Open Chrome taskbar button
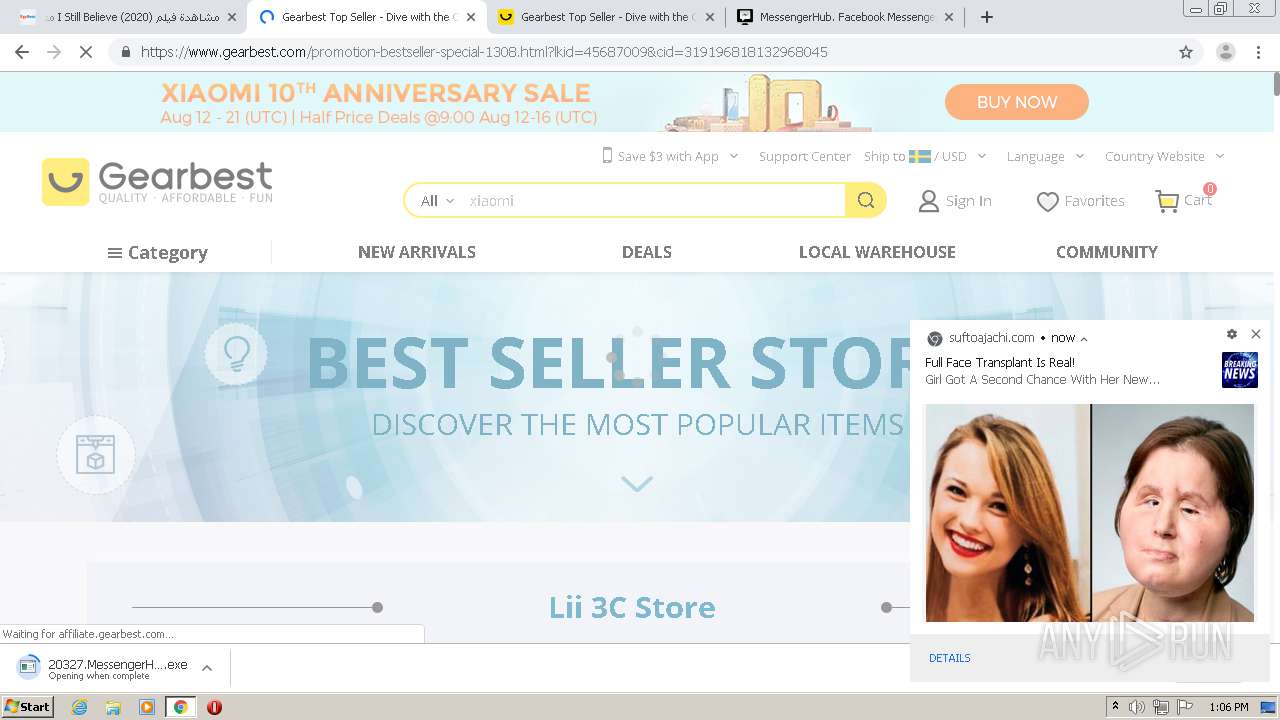 click(180, 707)
